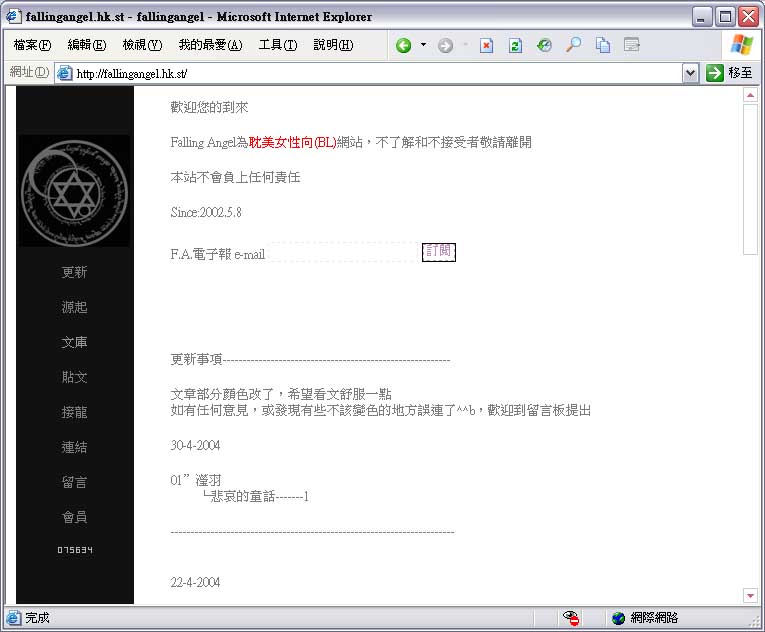Click the IE icon in title bar
765x632 pixels.
13,16
